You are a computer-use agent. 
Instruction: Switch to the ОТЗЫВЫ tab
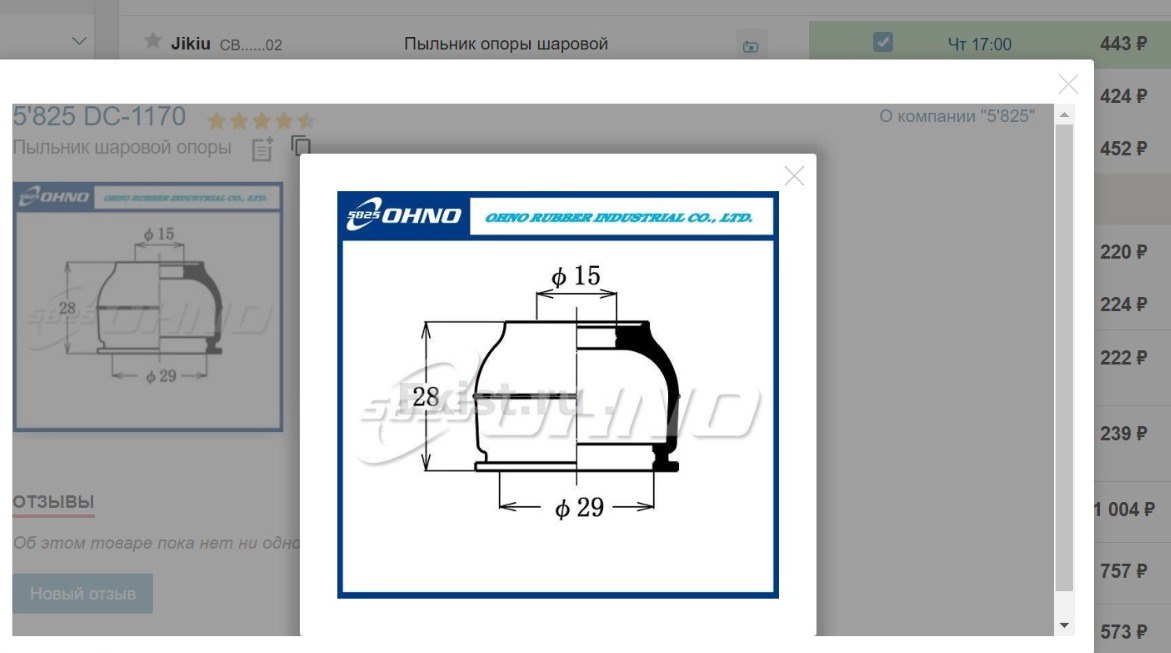(53, 502)
